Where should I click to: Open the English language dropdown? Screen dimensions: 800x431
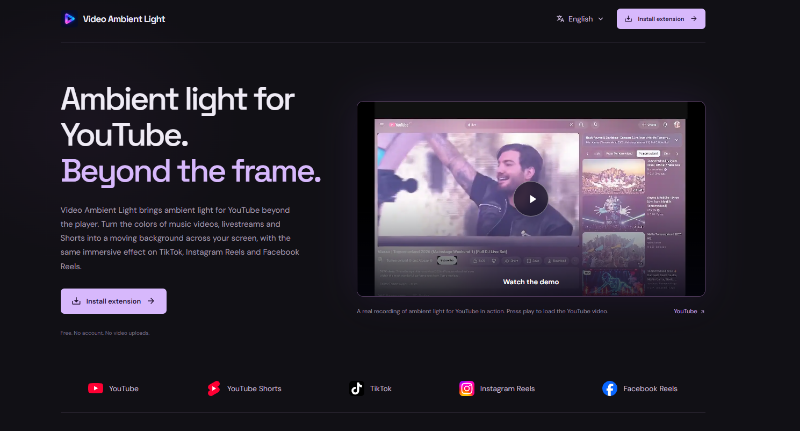(580, 19)
